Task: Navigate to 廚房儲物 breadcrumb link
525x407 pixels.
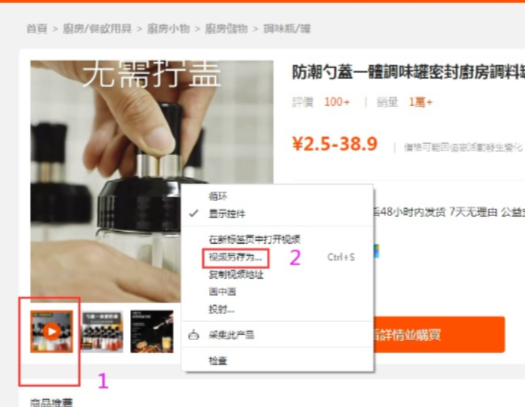Action: 226,29
